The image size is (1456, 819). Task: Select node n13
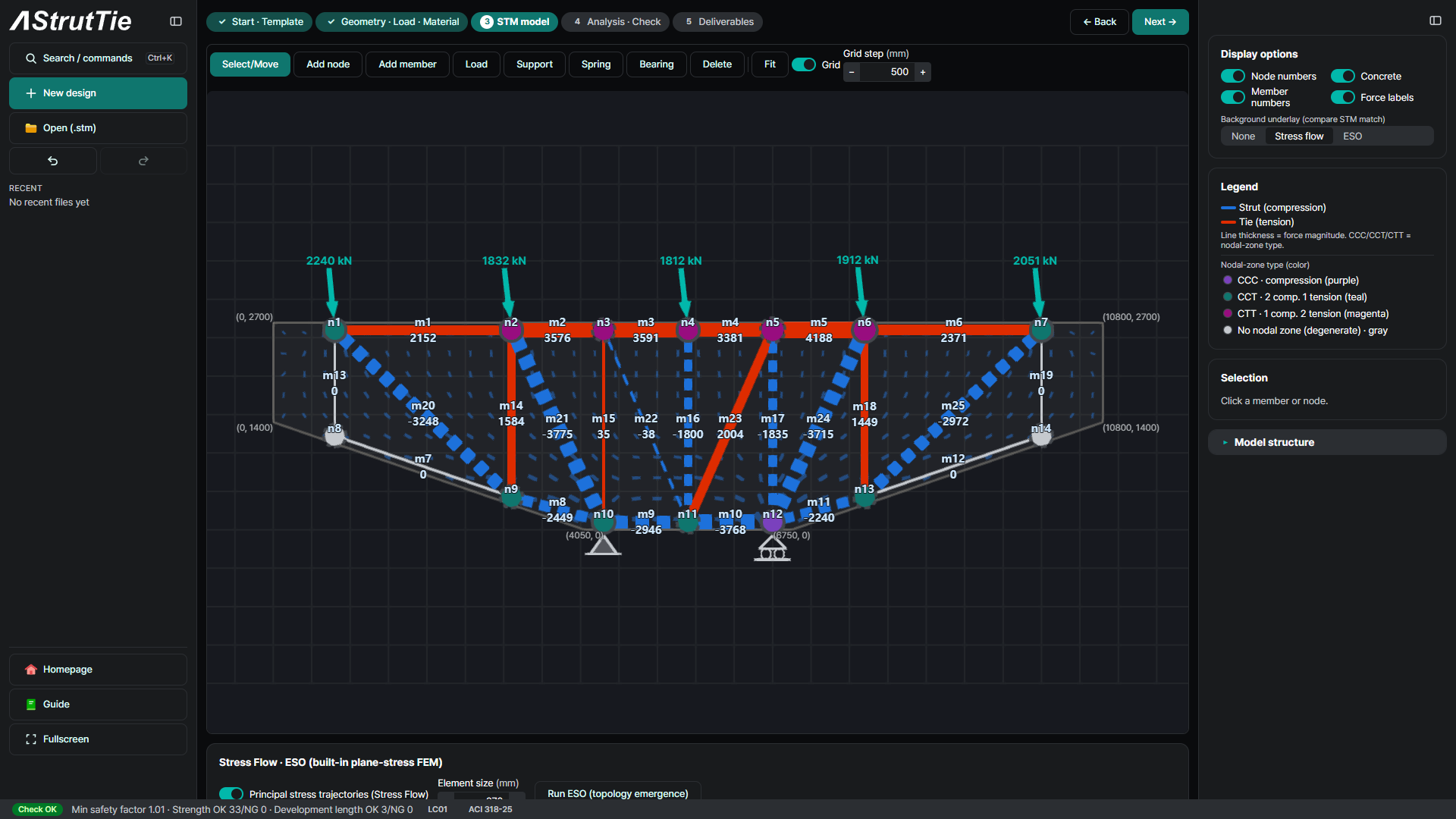coord(864,497)
